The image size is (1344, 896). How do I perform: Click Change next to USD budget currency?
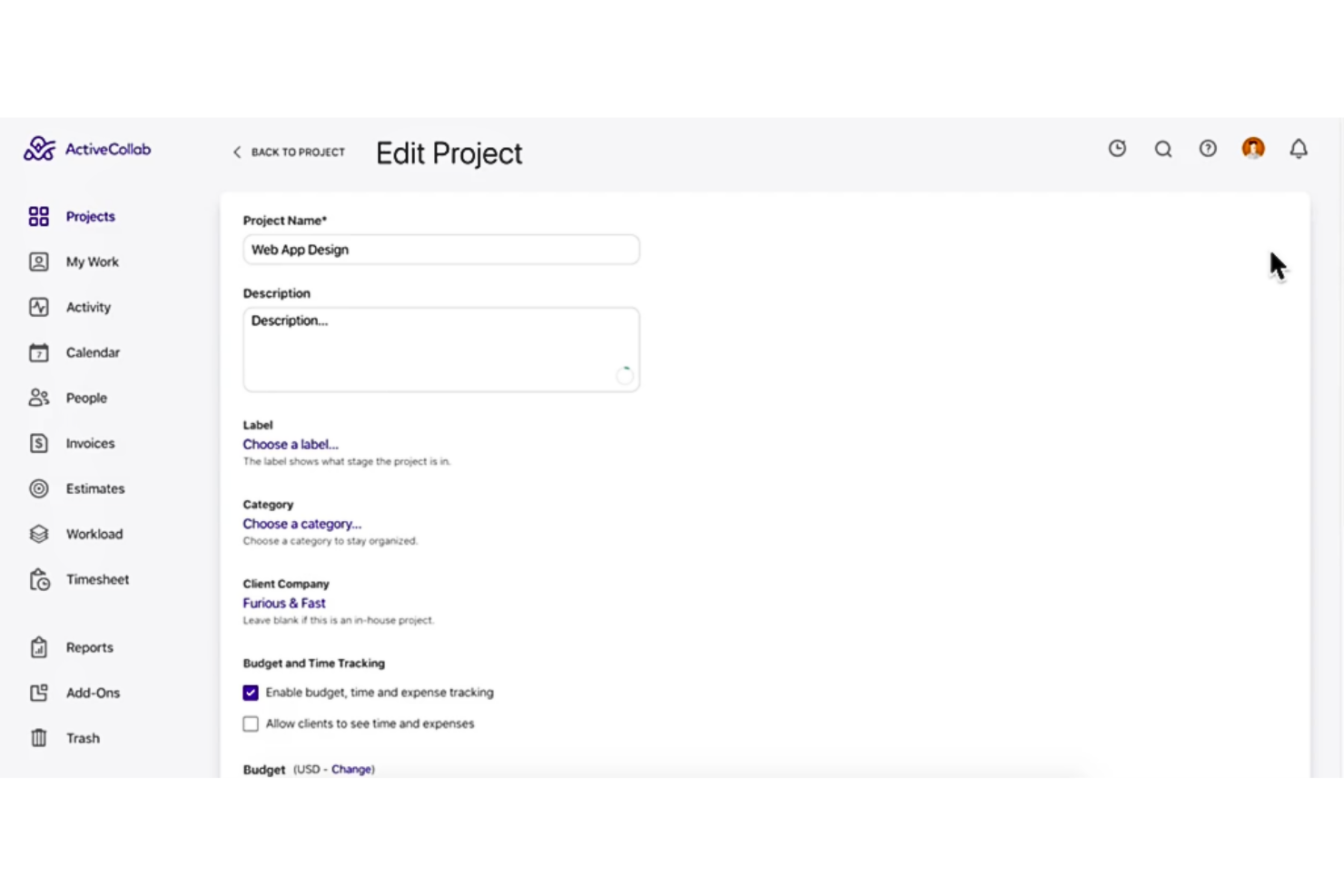[351, 769]
